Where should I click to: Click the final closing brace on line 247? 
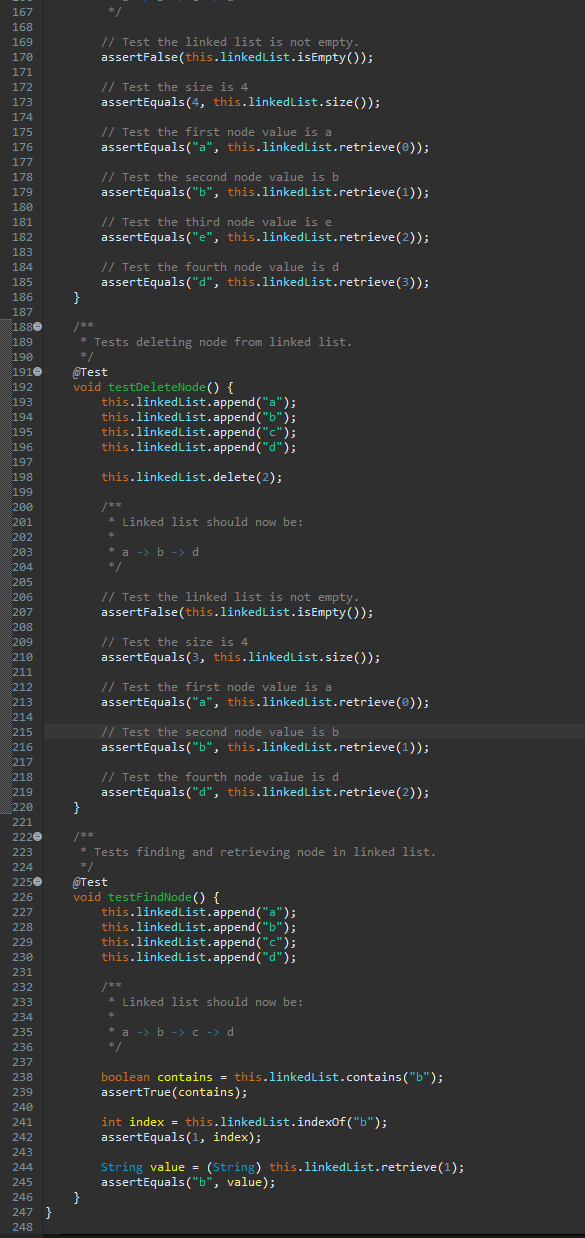tap(48, 1212)
